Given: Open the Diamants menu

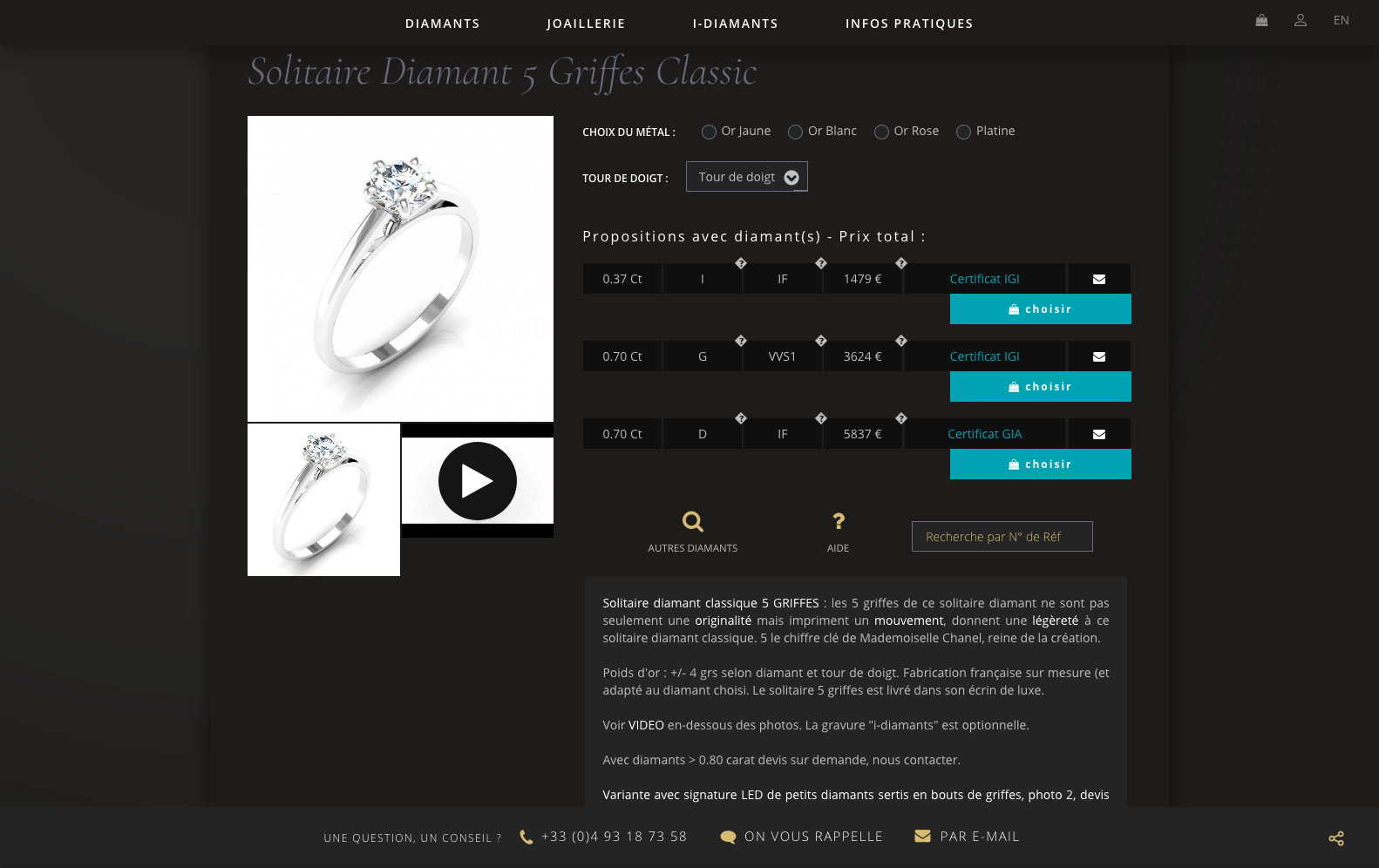Looking at the screenshot, I should click(x=443, y=24).
